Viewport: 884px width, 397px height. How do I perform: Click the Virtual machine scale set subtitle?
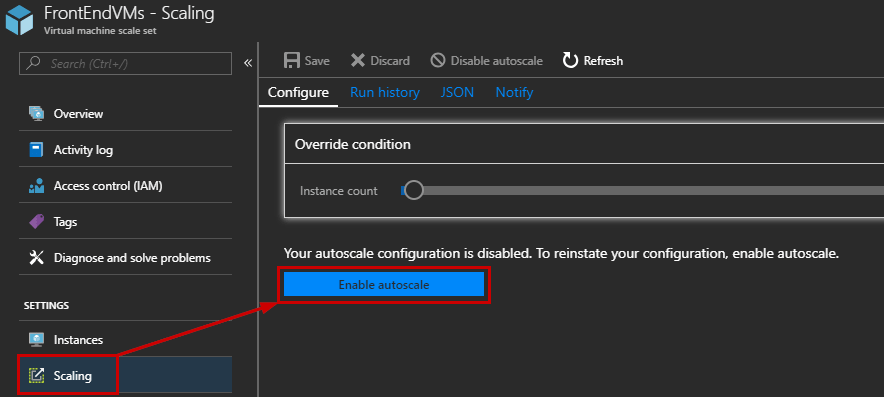click(x=100, y=30)
